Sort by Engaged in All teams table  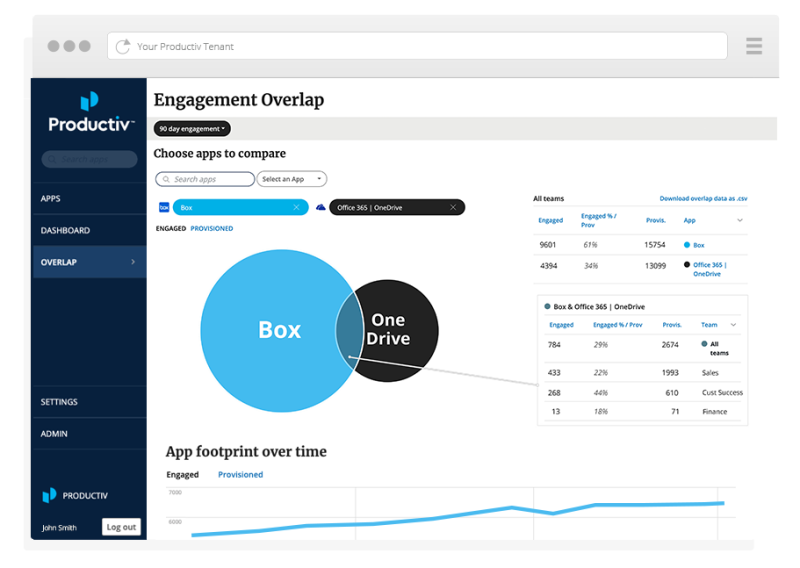coord(551,220)
